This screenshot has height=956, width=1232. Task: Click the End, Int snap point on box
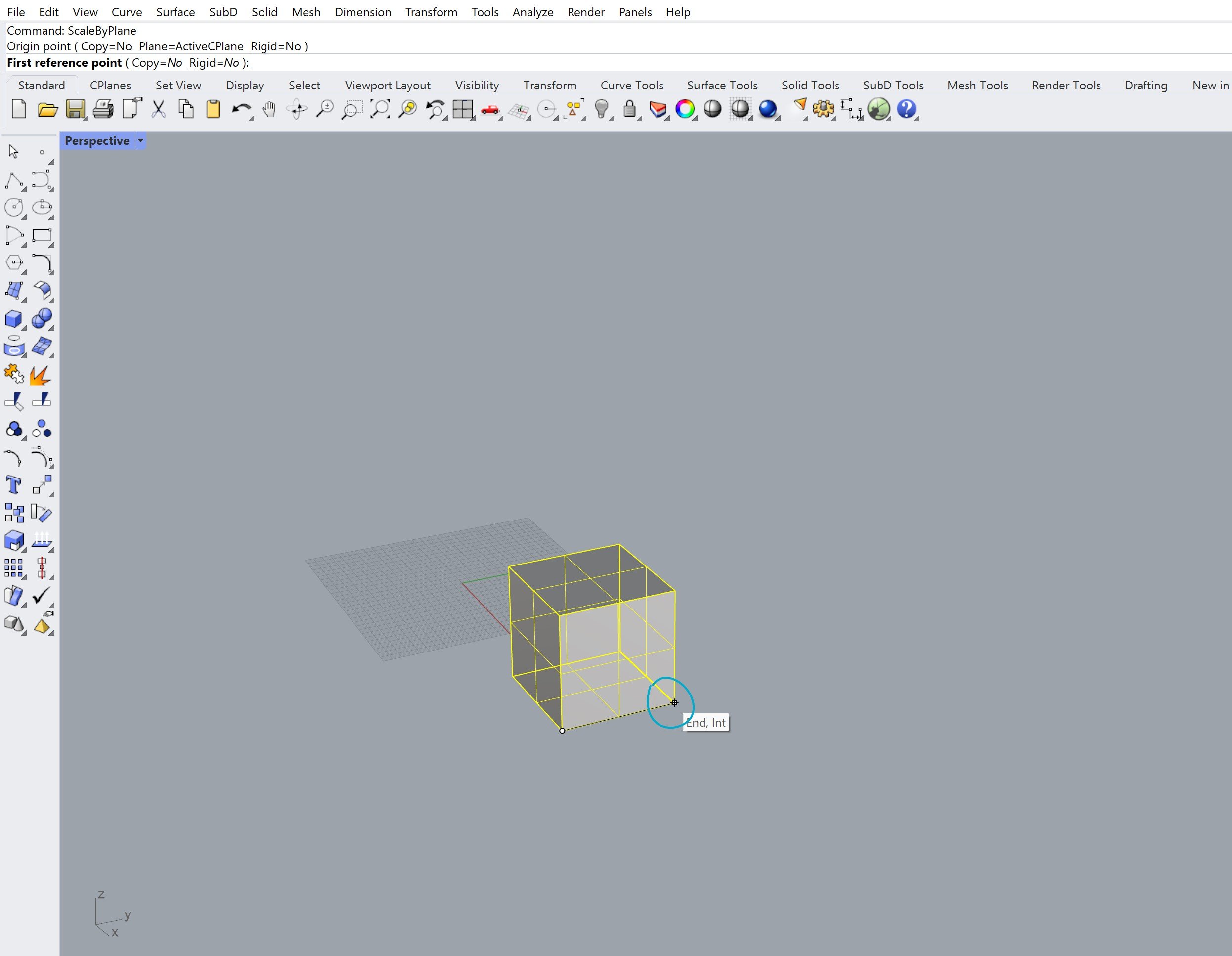coord(674,703)
